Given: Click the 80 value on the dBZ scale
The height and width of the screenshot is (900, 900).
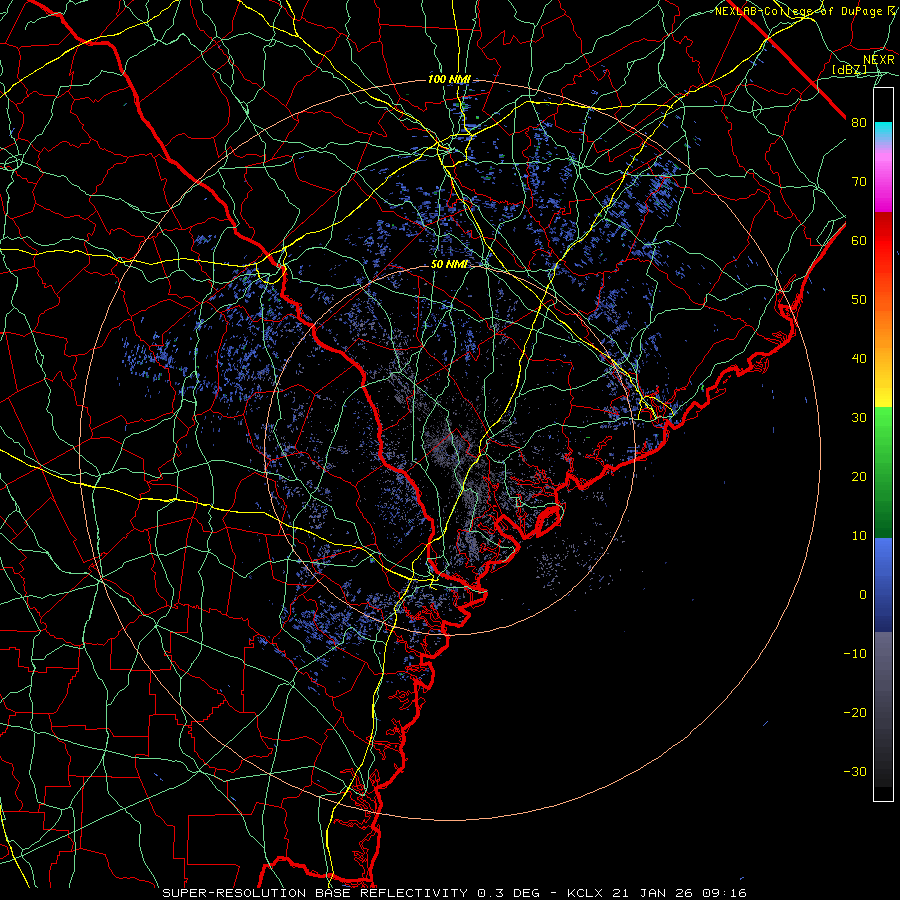Looking at the screenshot, I should 859,123.
